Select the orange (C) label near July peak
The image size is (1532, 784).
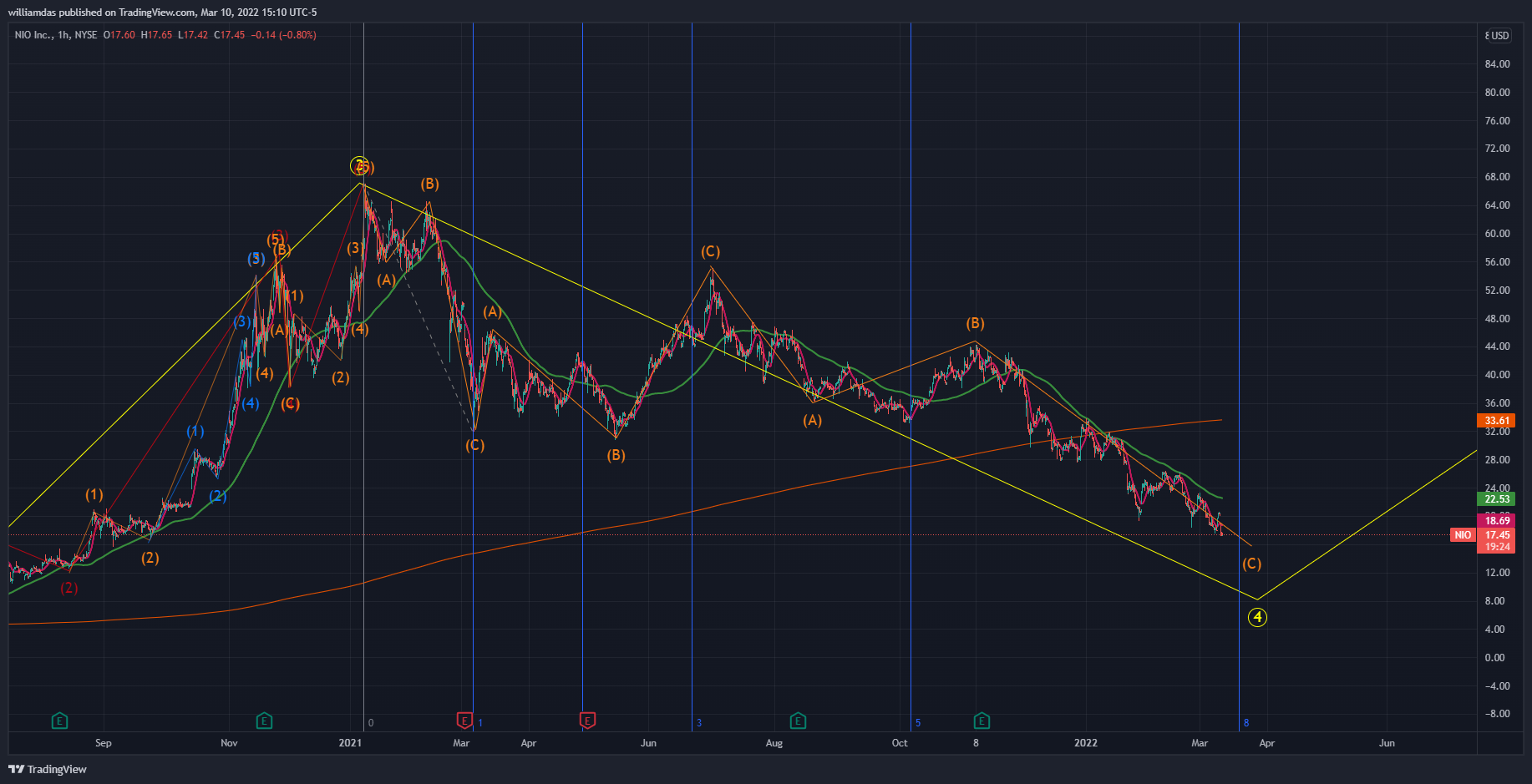(710, 251)
